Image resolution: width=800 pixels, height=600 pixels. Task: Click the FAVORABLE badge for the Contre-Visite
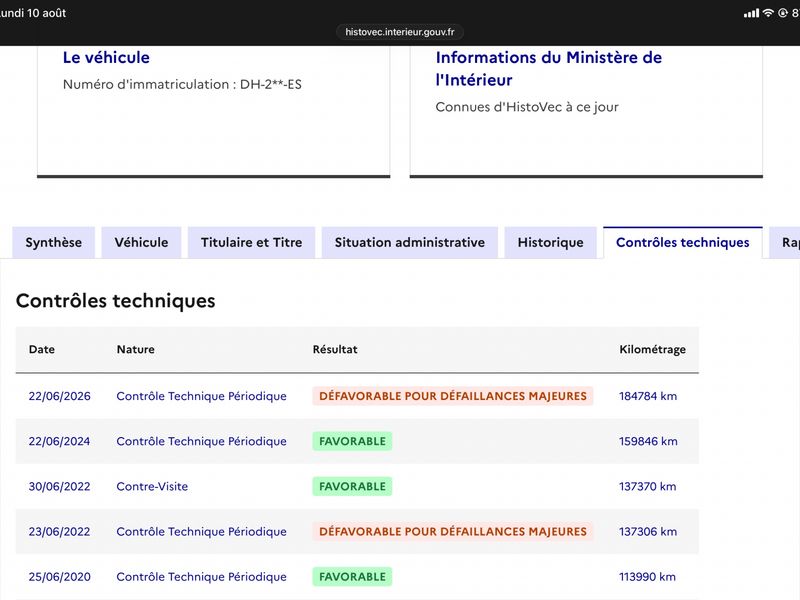[353, 487]
